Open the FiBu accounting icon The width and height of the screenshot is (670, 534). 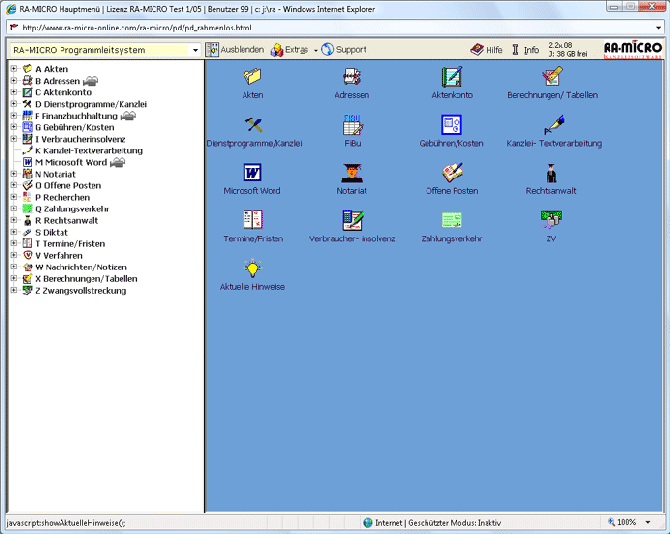click(352, 125)
